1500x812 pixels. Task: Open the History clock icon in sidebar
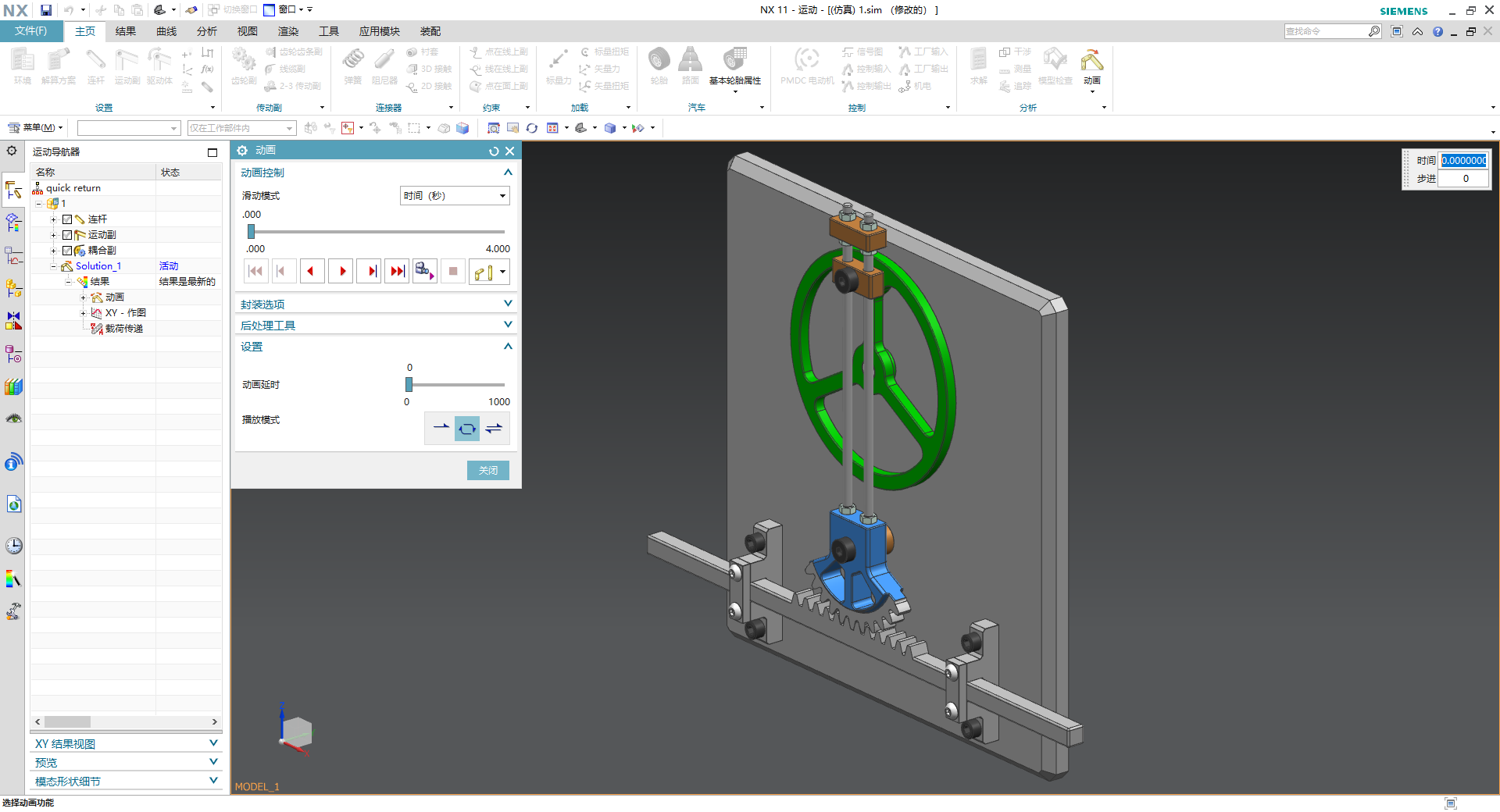[13, 545]
